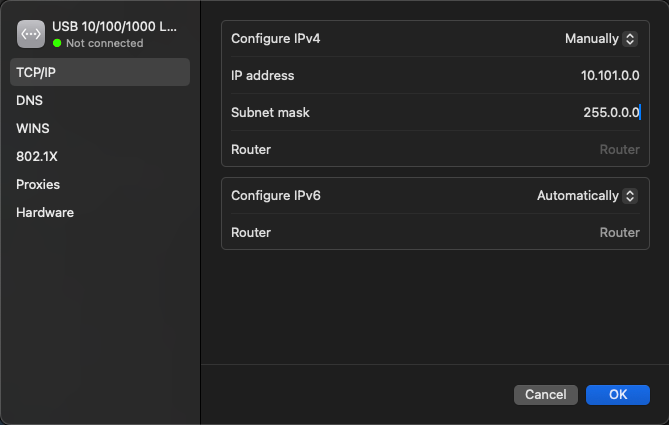Click the IP address field 10.101.0.0
Image resolution: width=669 pixels, height=425 pixels.
(x=610, y=76)
